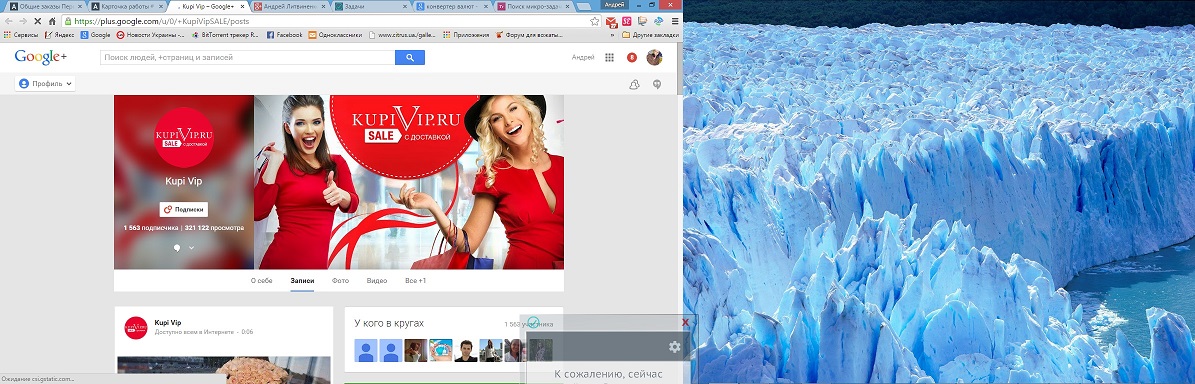Open Kupi Vip post author name
Image resolution: width=1195 pixels, height=384 pixels.
[x=168, y=322]
